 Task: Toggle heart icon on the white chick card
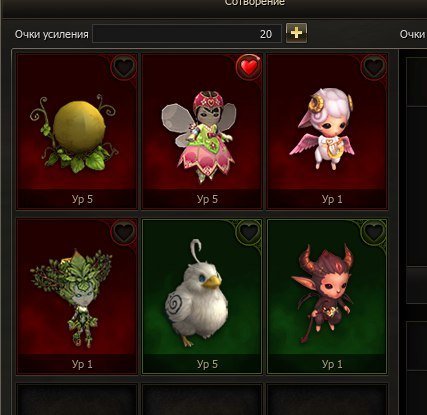(x=249, y=232)
